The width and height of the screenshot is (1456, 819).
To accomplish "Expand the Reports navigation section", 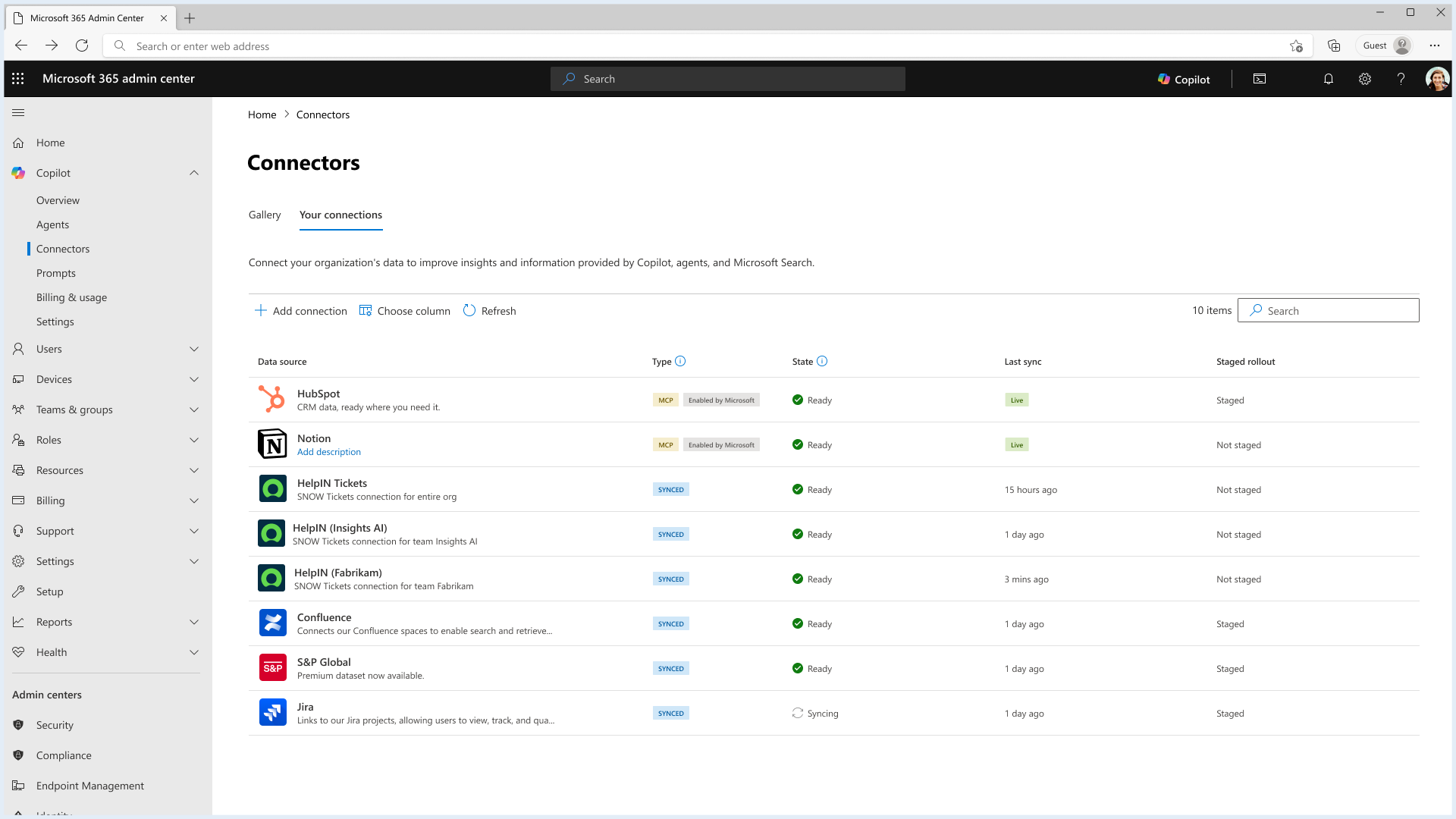I will click(x=194, y=622).
